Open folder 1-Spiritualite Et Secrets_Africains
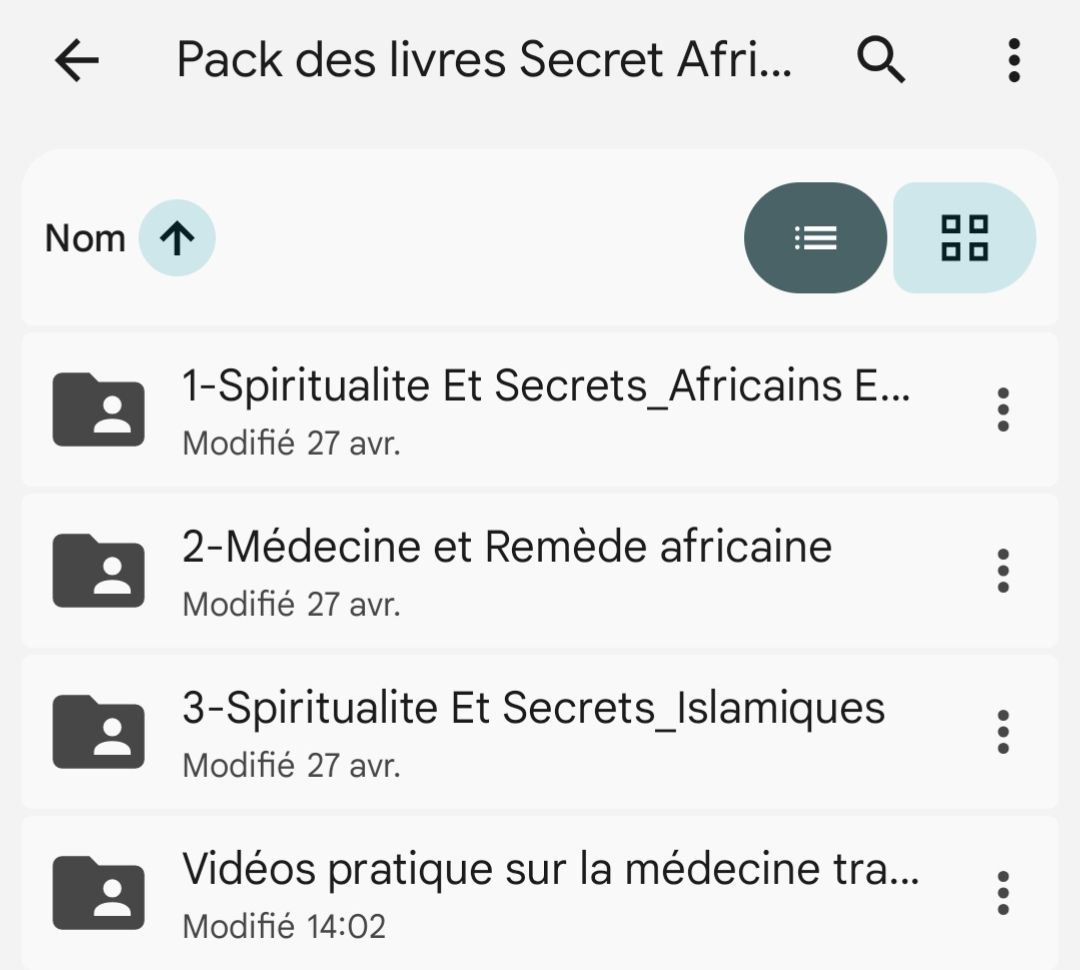Image resolution: width=1080 pixels, height=970 pixels. pos(539,410)
